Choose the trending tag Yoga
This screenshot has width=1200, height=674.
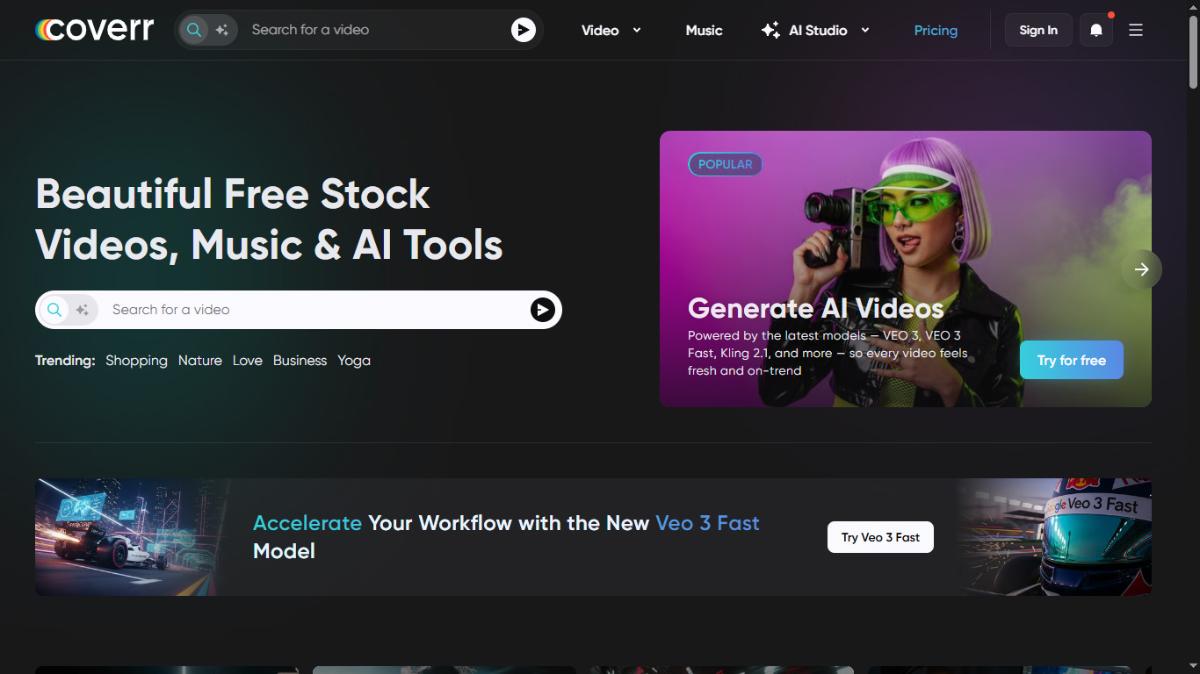[354, 360]
